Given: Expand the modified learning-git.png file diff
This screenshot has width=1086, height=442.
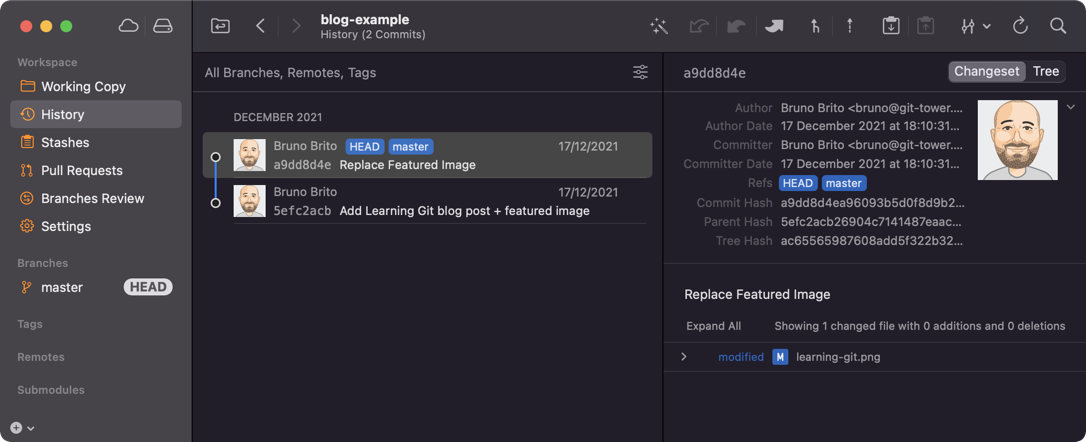Looking at the screenshot, I should coord(684,357).
